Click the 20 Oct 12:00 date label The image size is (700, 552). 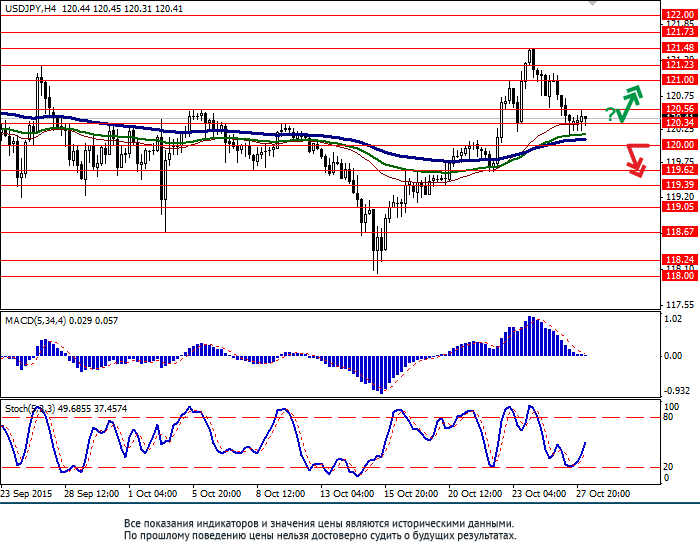pyautogui.click(x=475, y=494)
